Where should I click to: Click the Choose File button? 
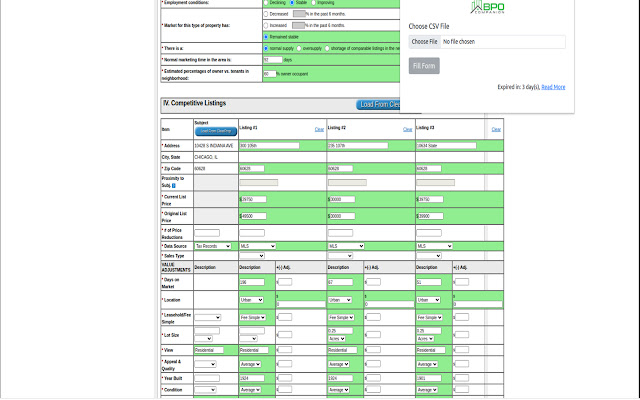click(424, 42)
